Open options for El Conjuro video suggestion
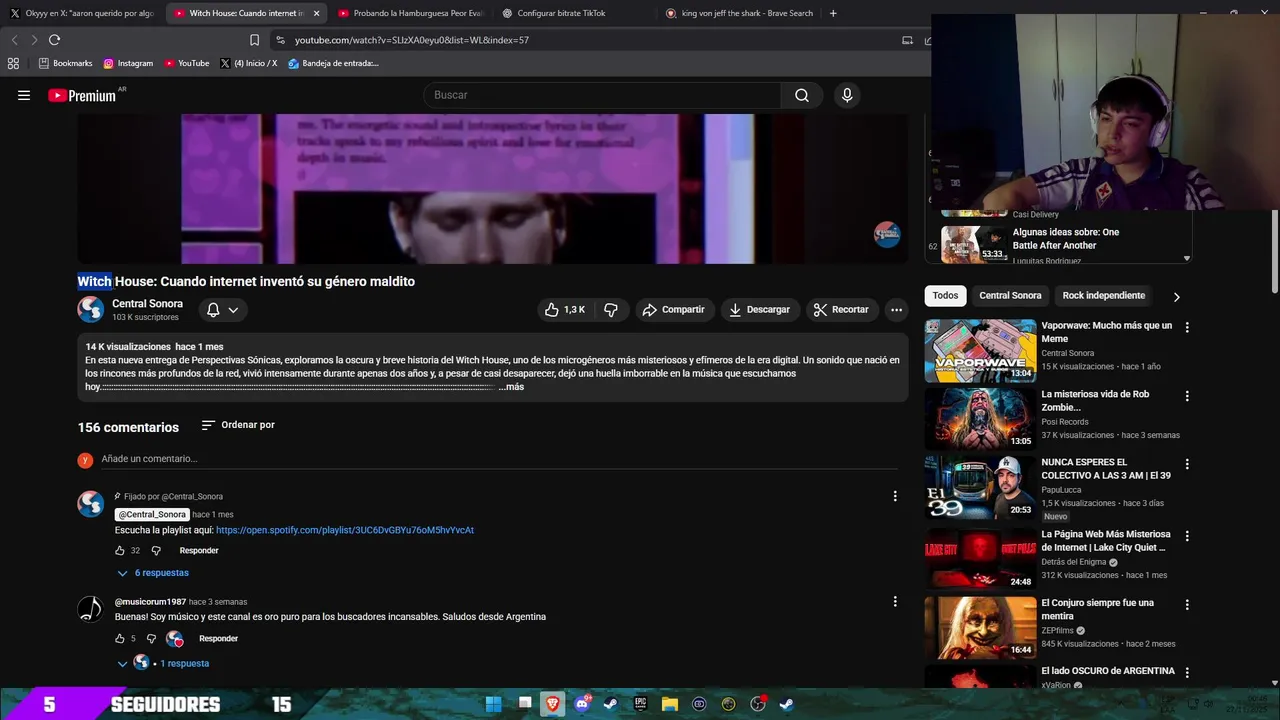1280x720 pixels. pyautogui.click(x=1187, y=605)
